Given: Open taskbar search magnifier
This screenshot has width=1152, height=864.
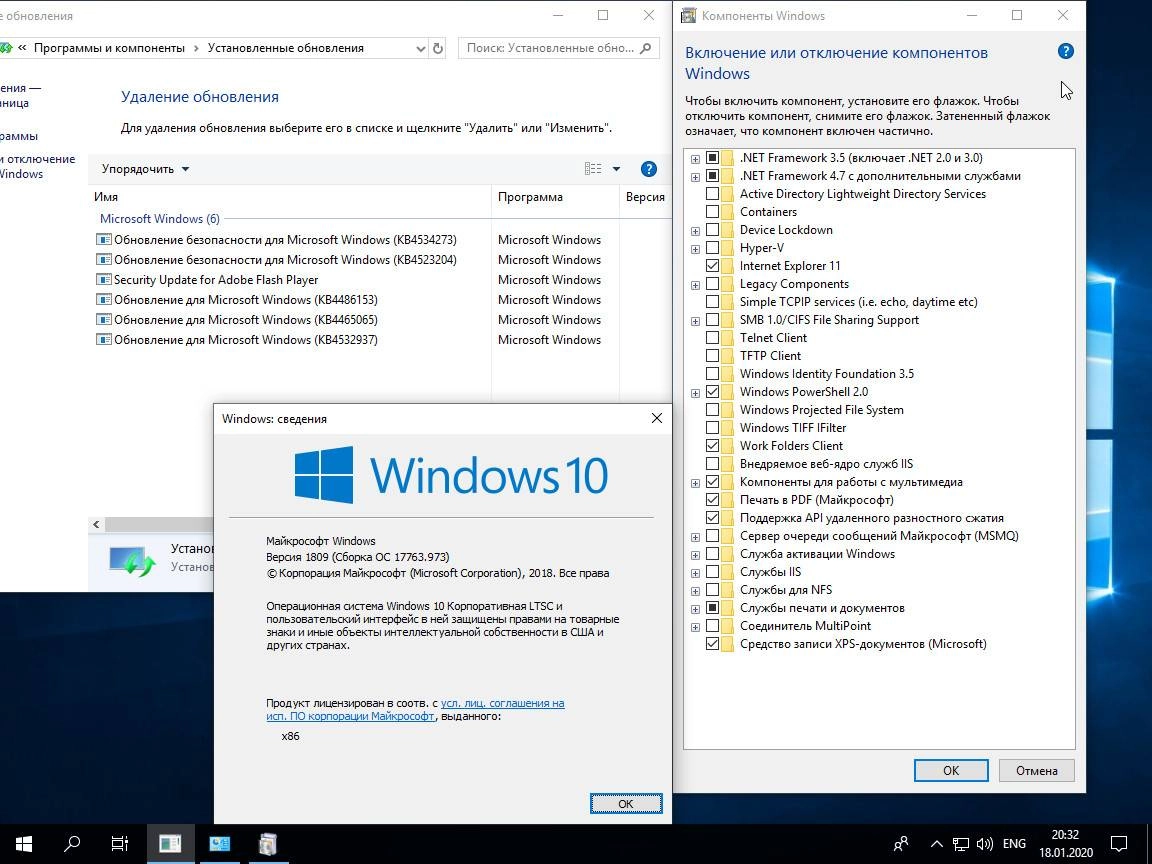Looking at the screenshot, I should click(x=71, y=843).
